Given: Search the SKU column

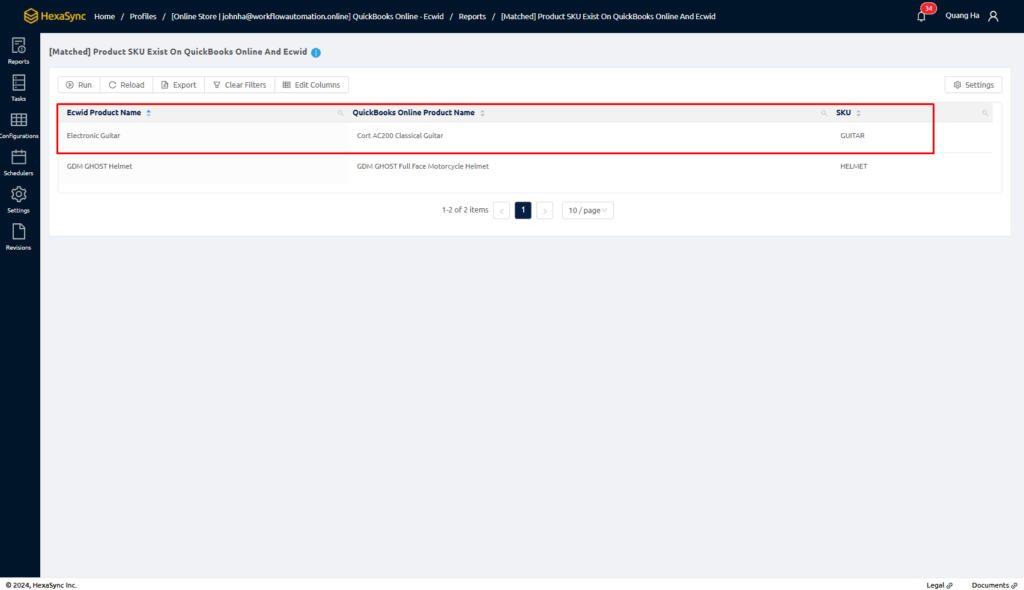Looking at the screenshot, I should click(985, 113).
